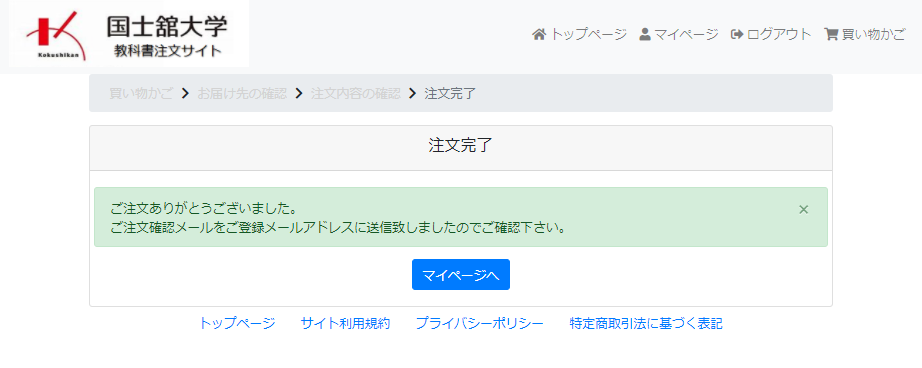Open the プライバシーポリシー footer link
The width and height of the screenshot is (922, 368).
480,323
